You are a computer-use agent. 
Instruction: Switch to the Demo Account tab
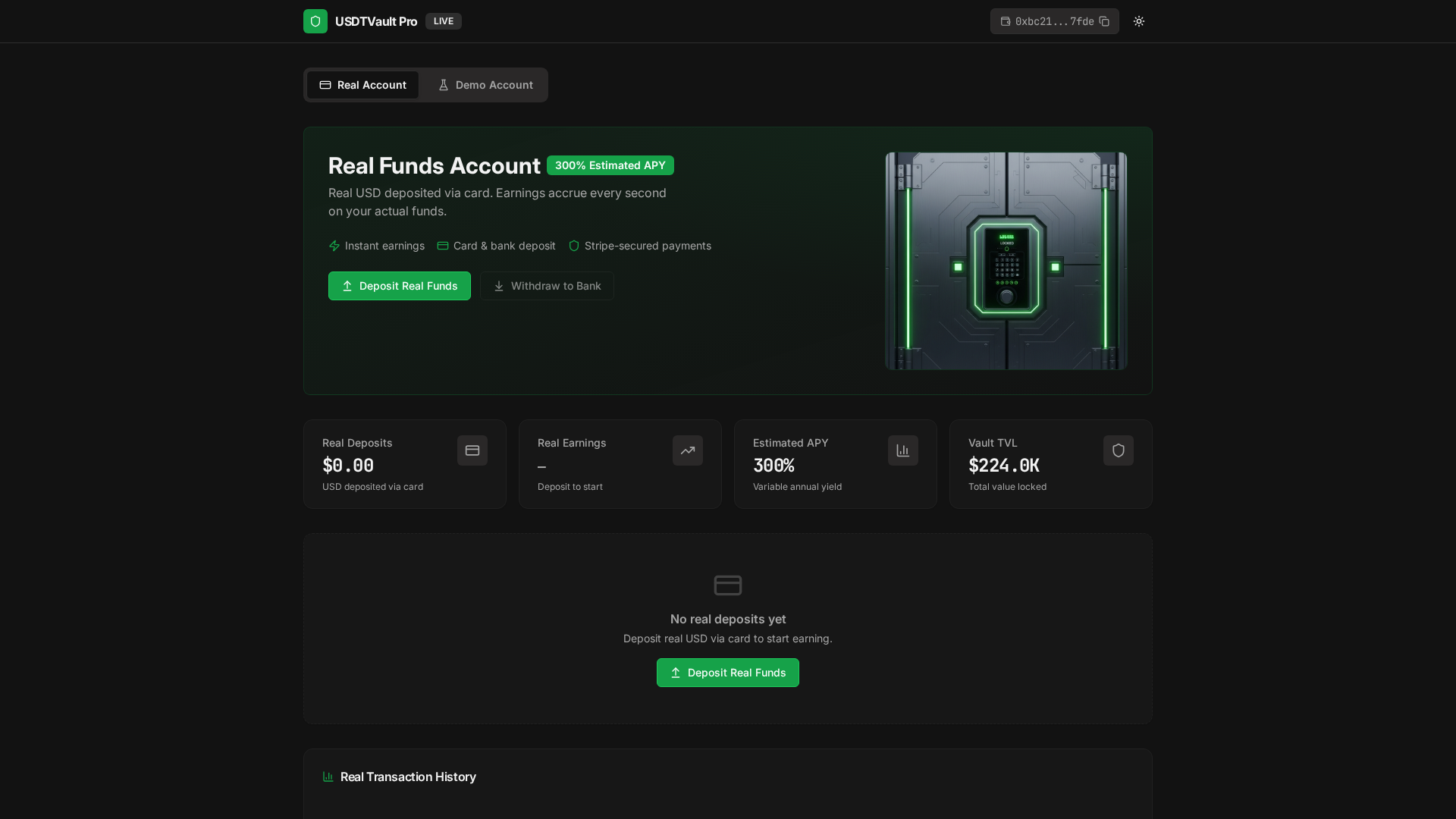(485, 85)
